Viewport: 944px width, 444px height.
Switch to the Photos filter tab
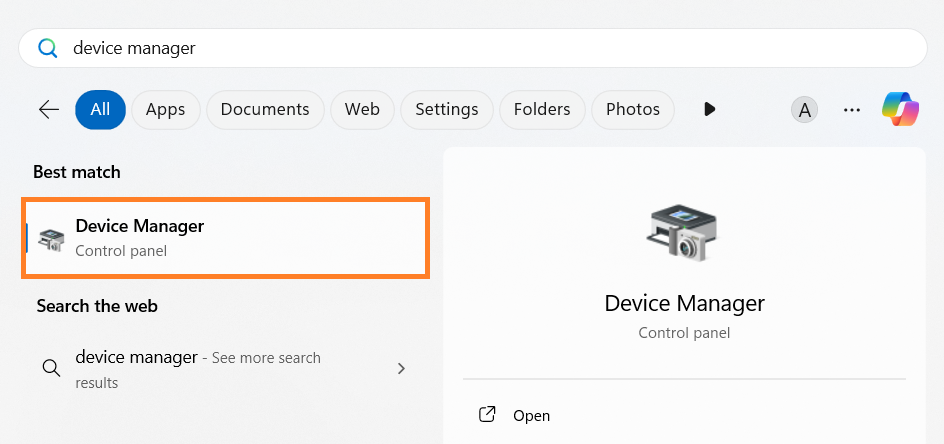click(x=633, y=109)
